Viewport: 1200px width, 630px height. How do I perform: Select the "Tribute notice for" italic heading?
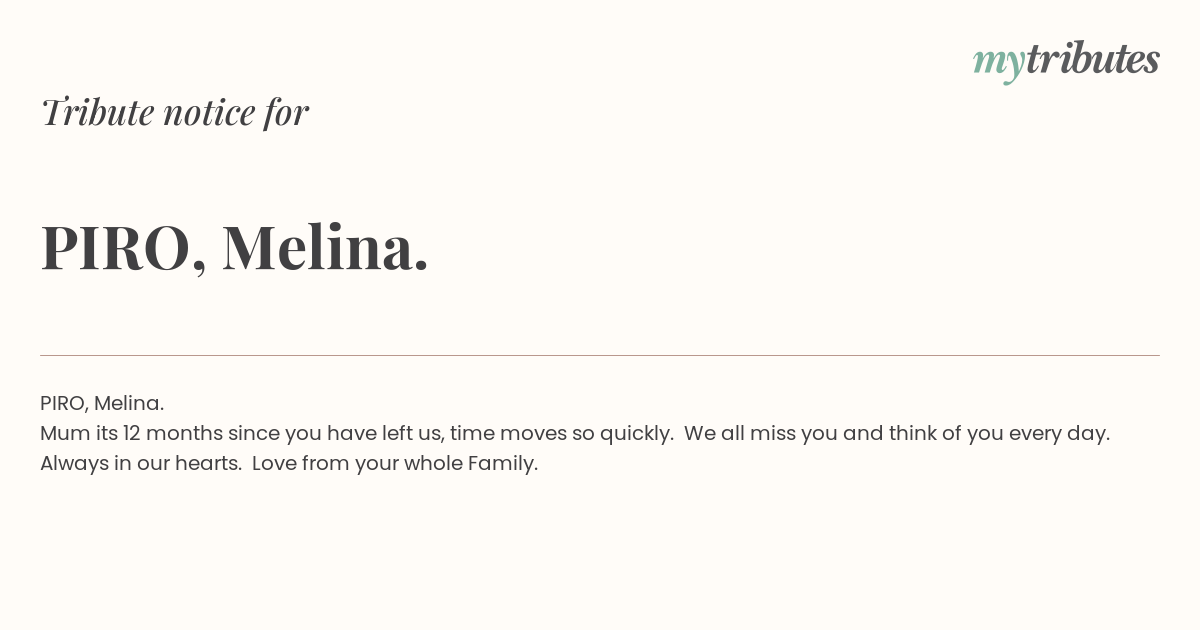[175, 112]
